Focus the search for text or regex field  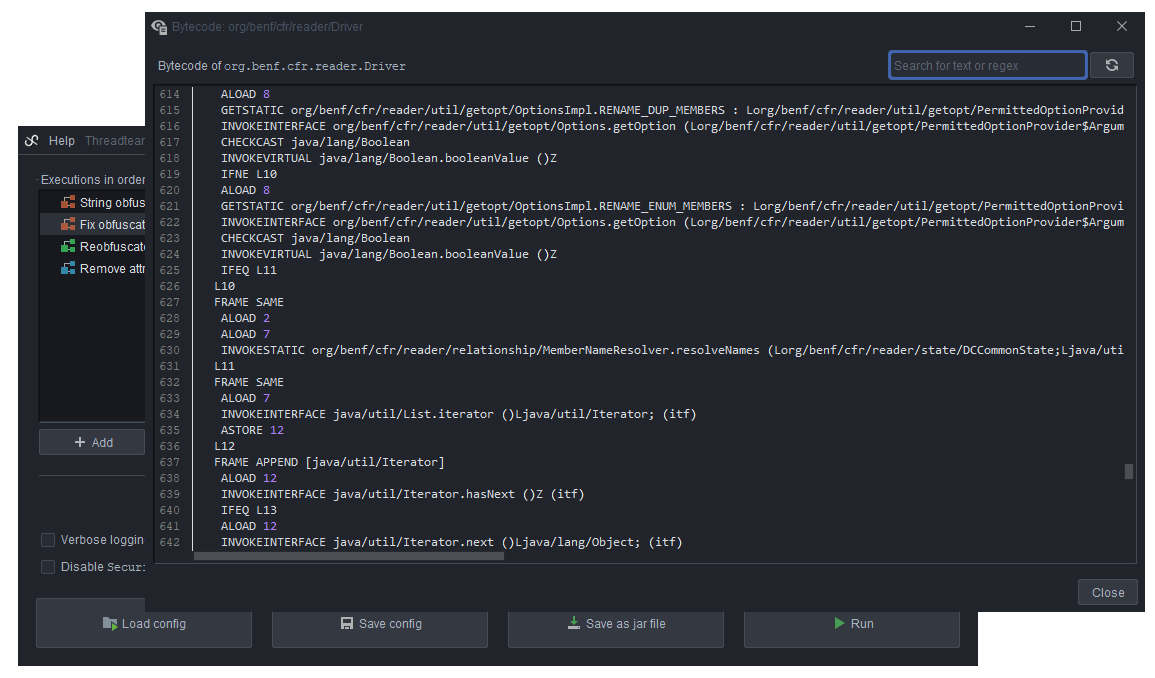coord(987,64)
